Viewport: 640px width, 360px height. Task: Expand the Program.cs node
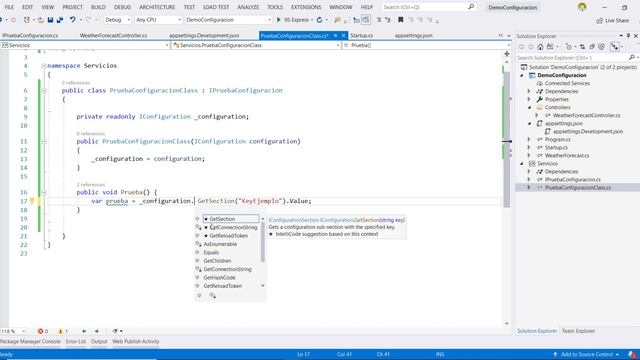[529, 140]
